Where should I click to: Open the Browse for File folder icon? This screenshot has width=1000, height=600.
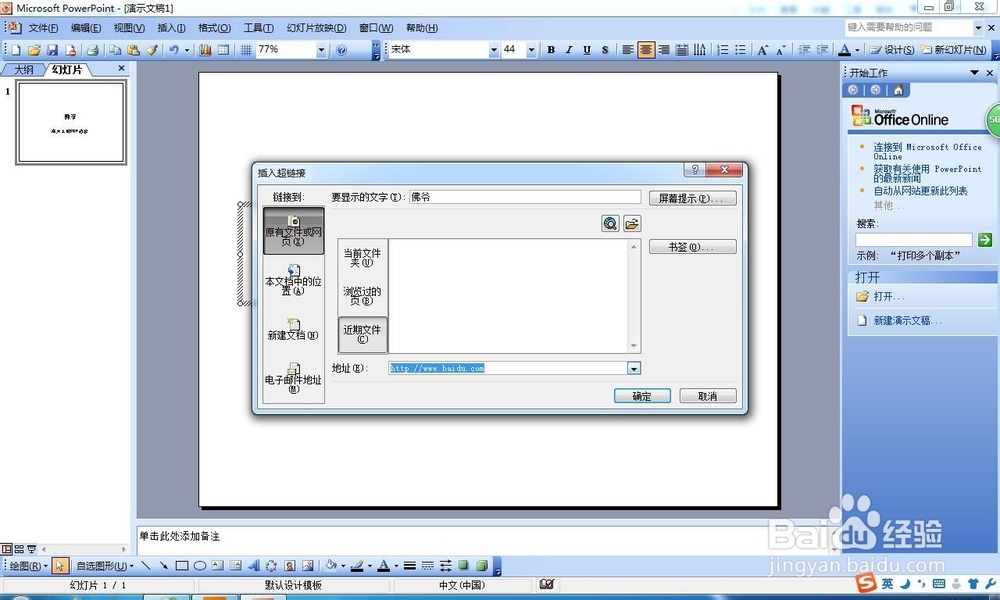(632, 224)
